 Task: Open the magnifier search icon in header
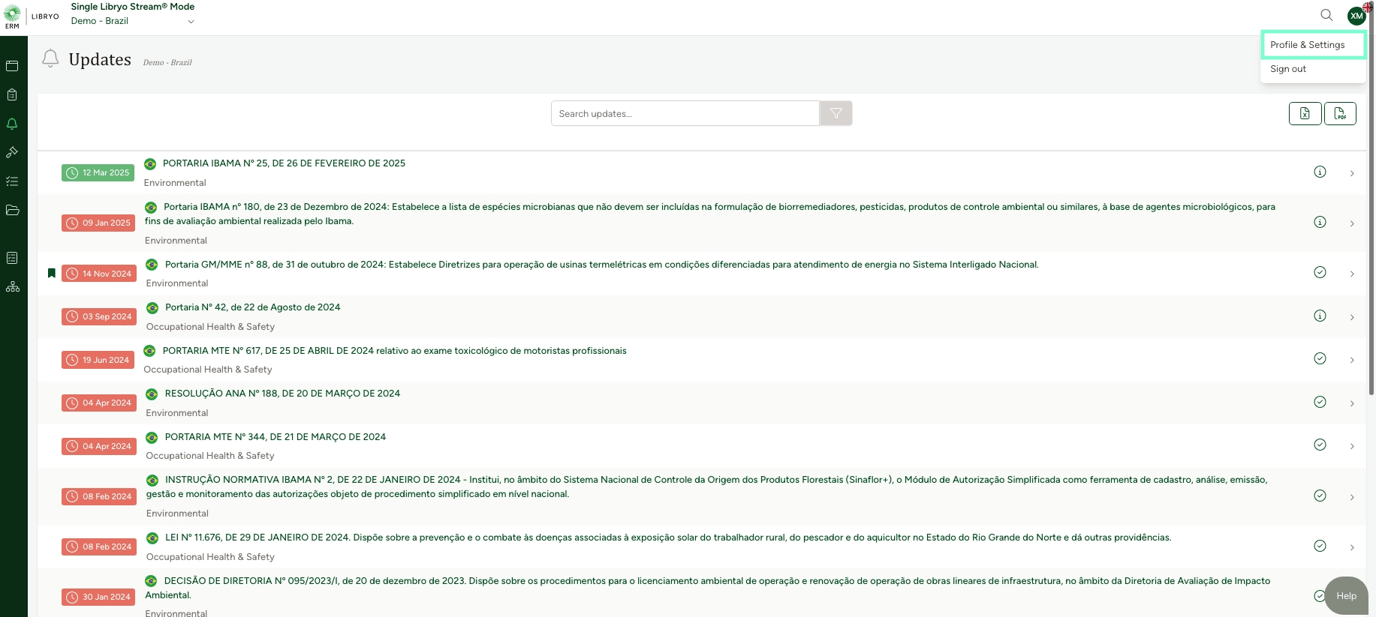(1326, 15)
